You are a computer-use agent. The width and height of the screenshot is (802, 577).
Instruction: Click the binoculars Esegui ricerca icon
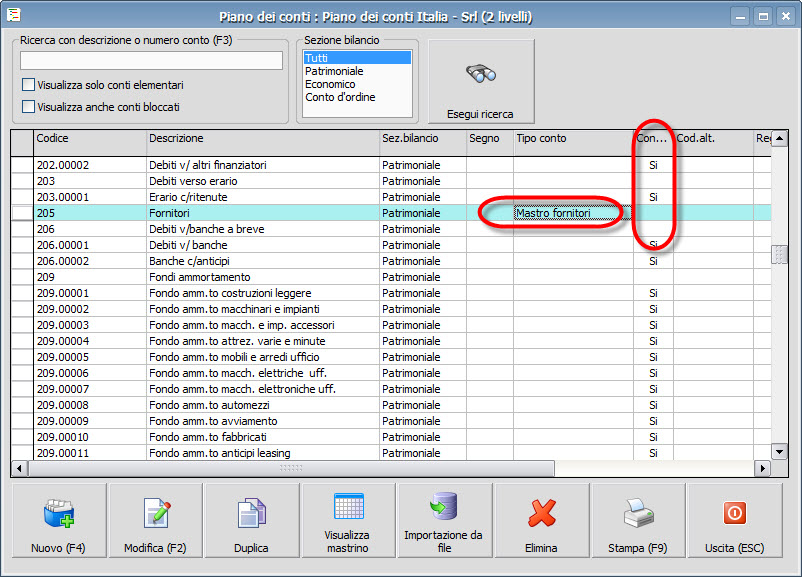(x=481, y=74)
